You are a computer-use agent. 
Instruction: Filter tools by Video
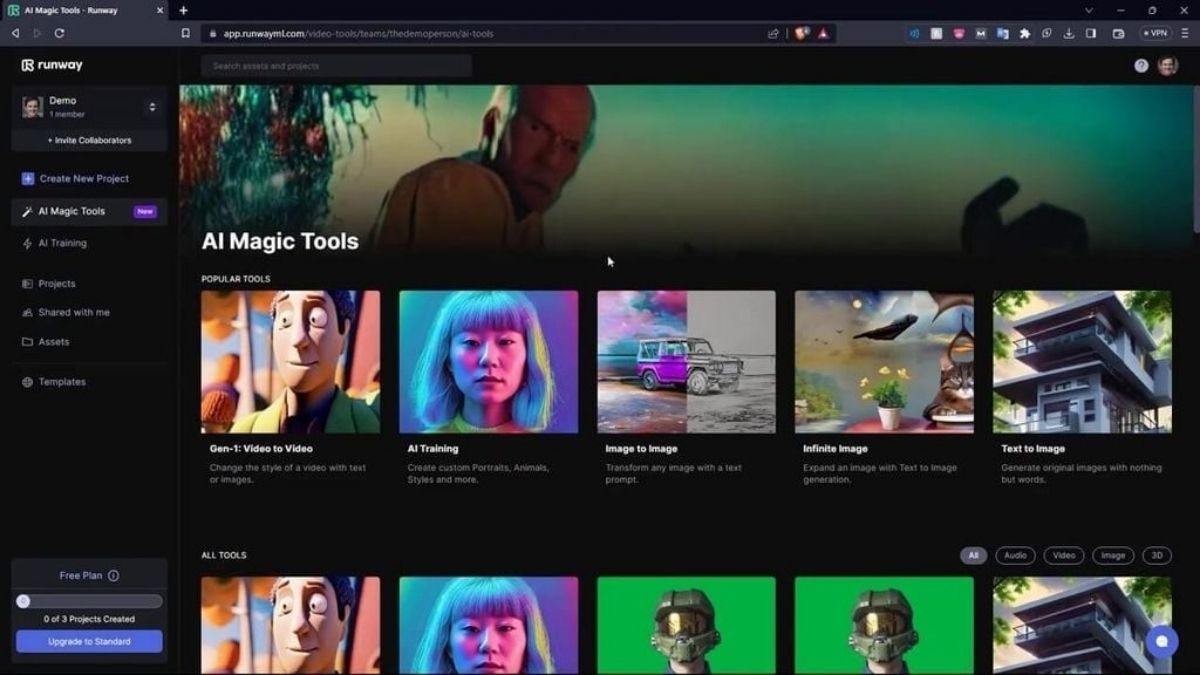point(1063,555)
